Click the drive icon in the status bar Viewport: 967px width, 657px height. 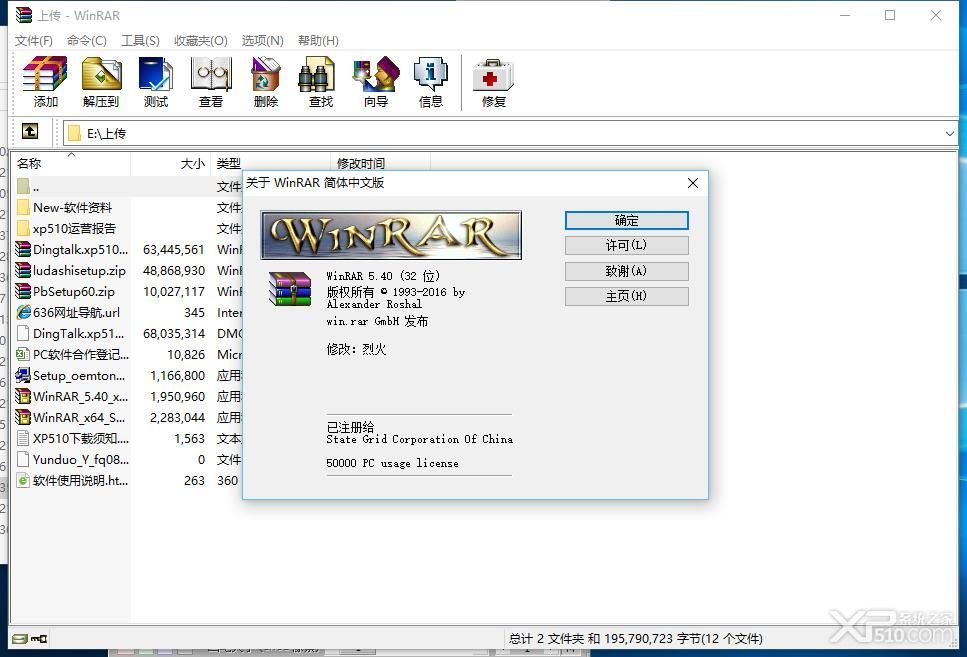point(20,638)
